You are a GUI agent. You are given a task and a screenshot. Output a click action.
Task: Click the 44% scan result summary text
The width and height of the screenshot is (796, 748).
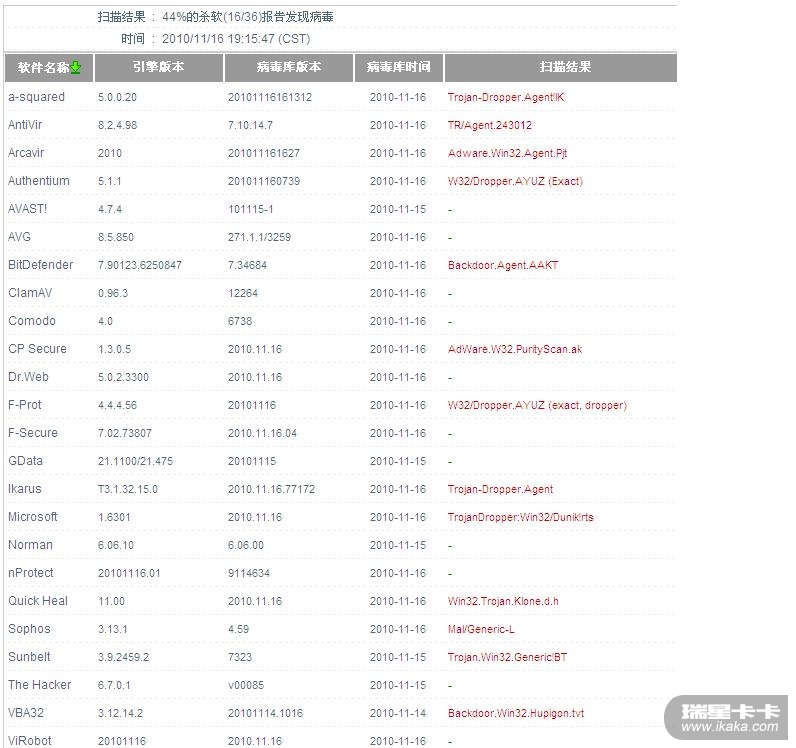click(248, 17)
